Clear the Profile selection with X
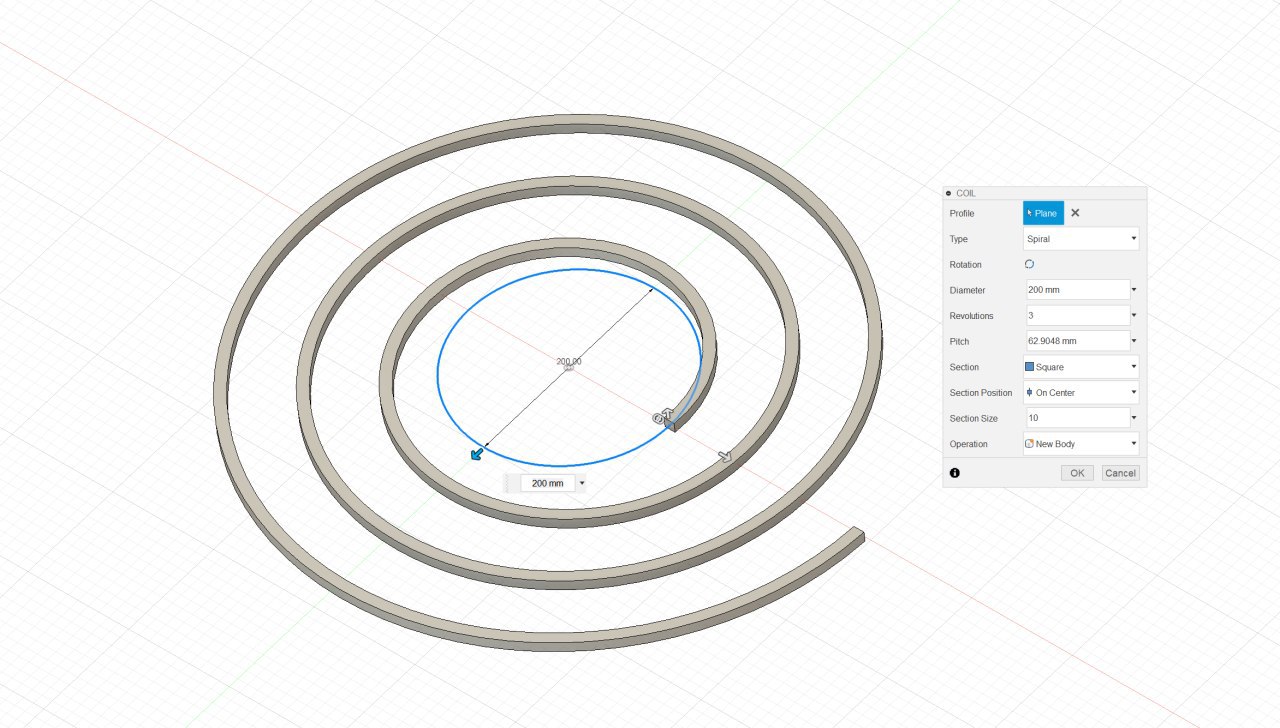The image size is (1280, 728). click(1075, 213)
